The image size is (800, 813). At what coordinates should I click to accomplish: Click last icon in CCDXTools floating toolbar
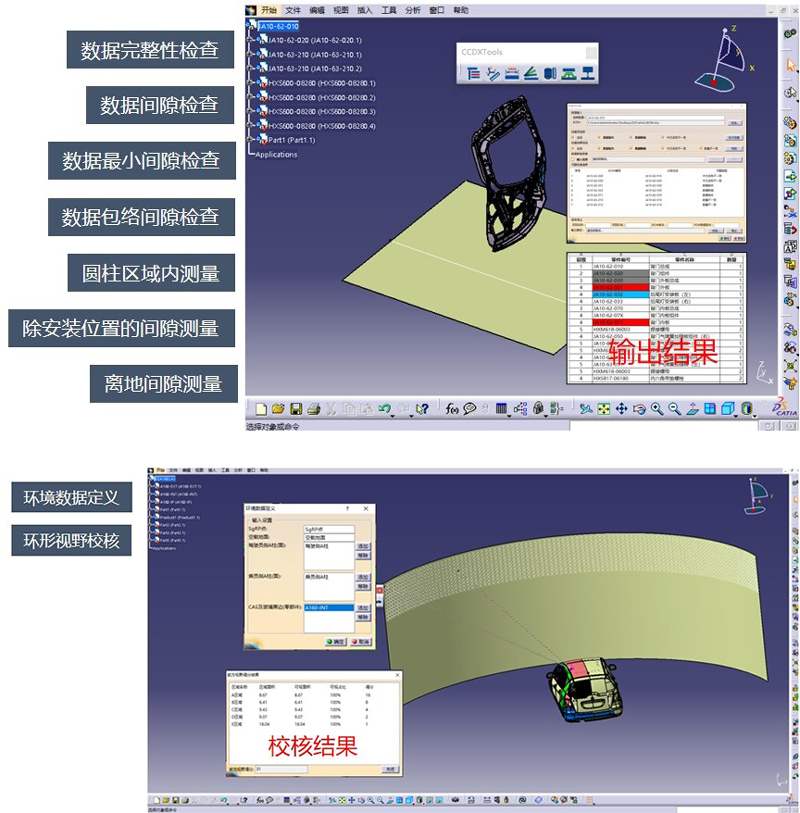[x=587, y=72]
